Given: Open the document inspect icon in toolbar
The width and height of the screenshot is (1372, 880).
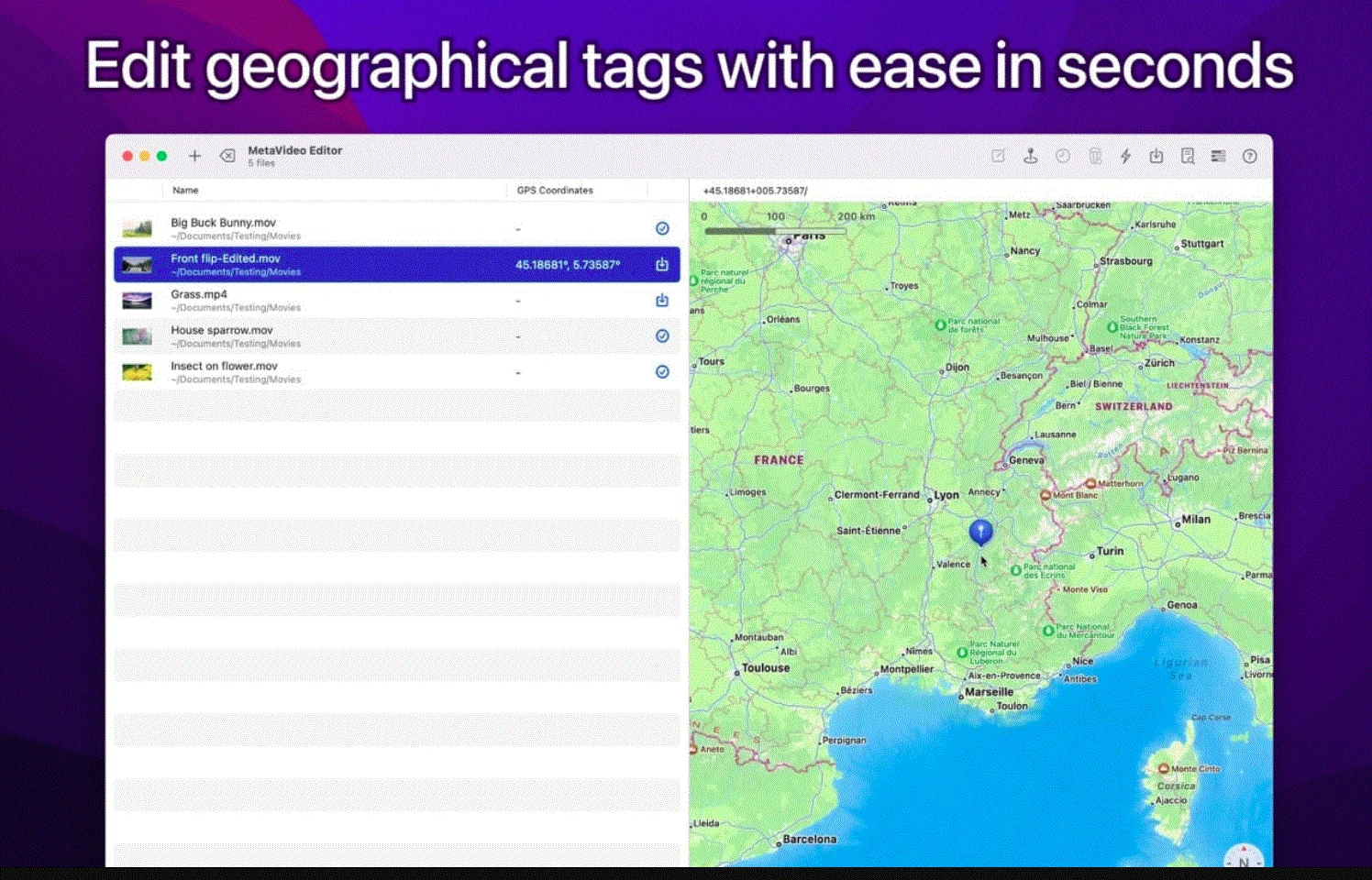Looking at the screenshot, I should pyautogui.click(x=1188, y=156).
